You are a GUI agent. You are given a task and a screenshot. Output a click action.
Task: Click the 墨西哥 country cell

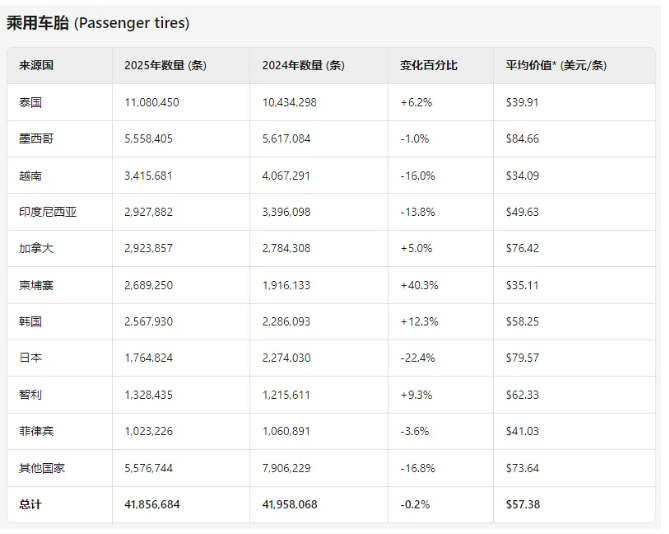click(36, 139)
